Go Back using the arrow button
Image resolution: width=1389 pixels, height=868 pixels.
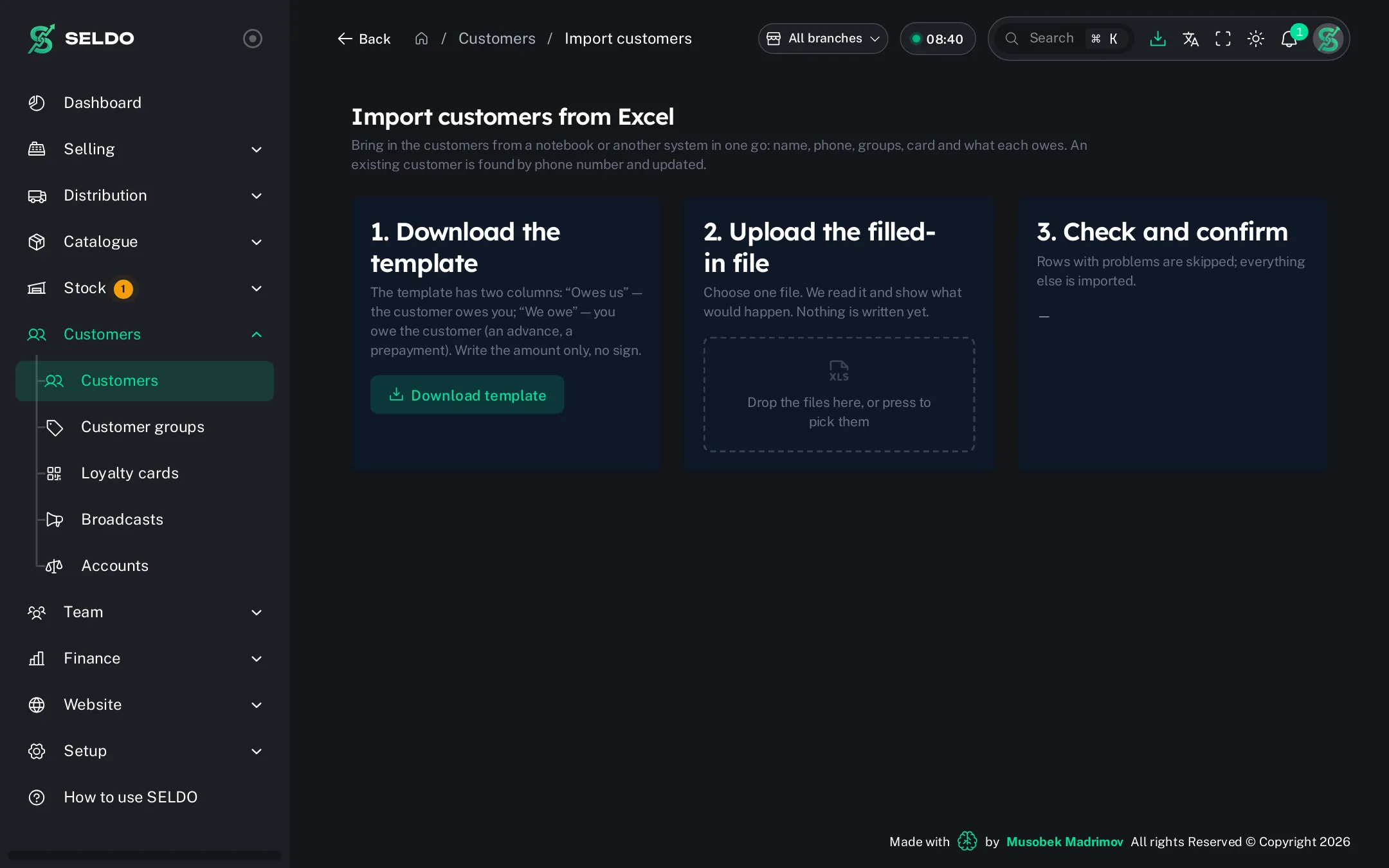pyautogui.click(x=364, y=39)
